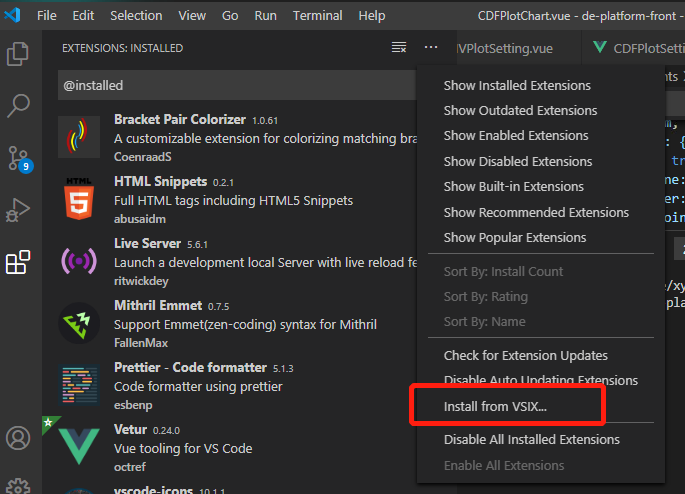The height and width of the screenshot is (494, 685).
Task: Open Source Control view with 9 badge
Action: 19,159
